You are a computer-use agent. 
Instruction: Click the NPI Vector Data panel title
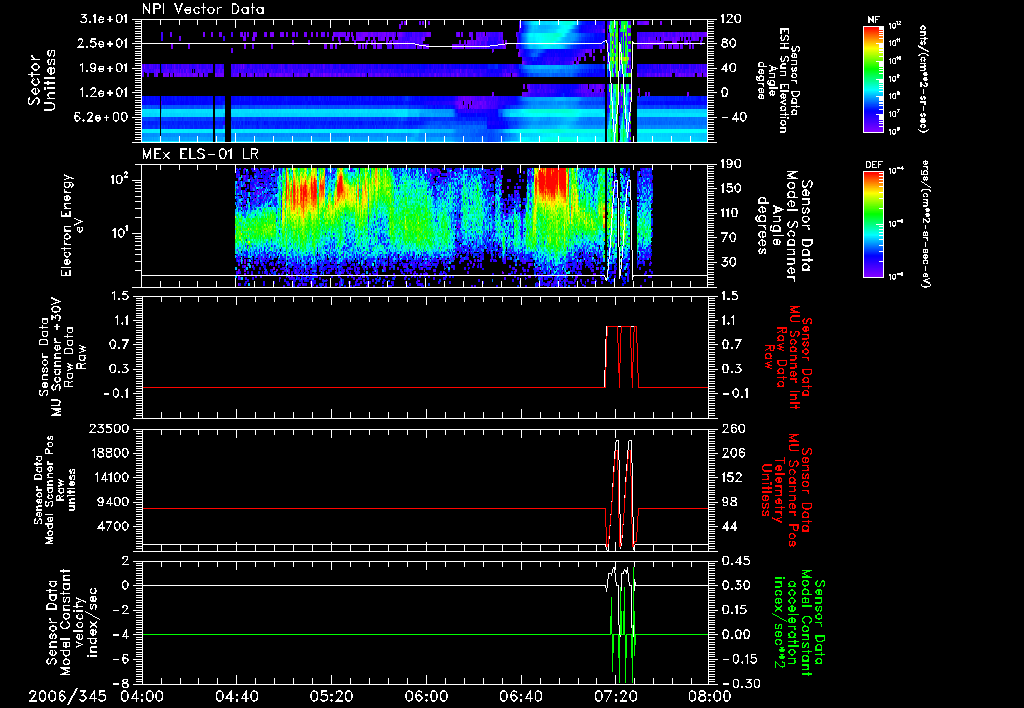click(x=202, y=9)
